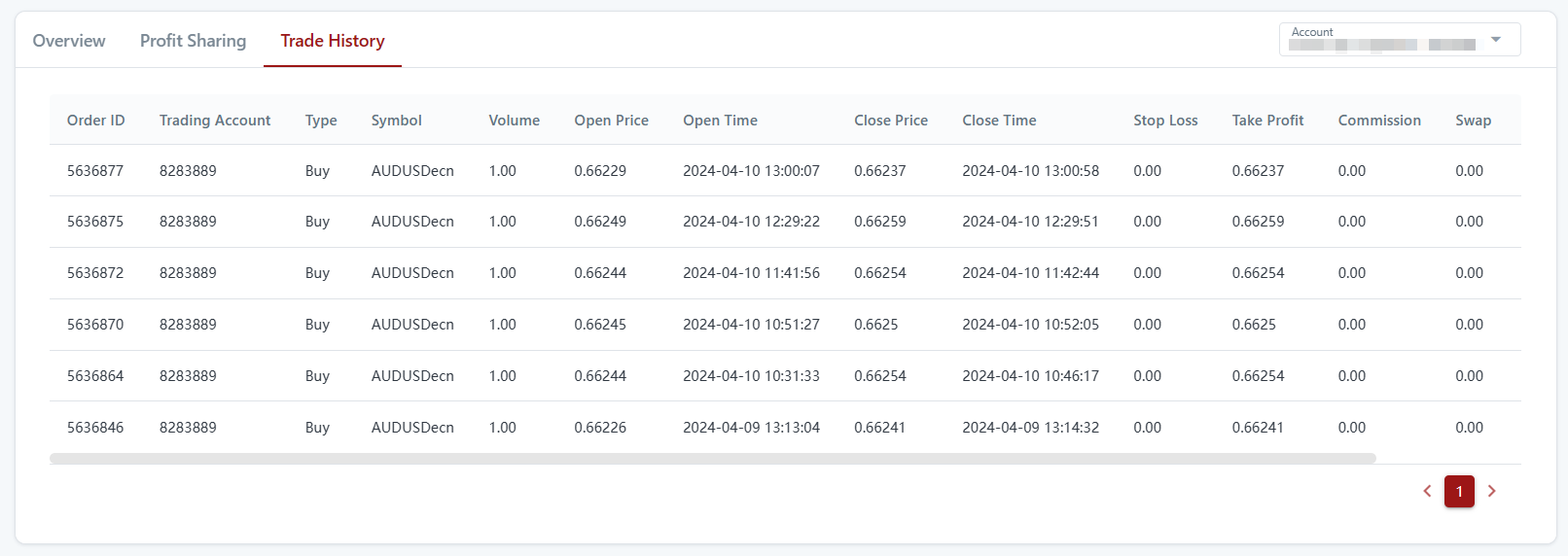Click the Volume column header
1568x556 pixels.
pos(514,121)
